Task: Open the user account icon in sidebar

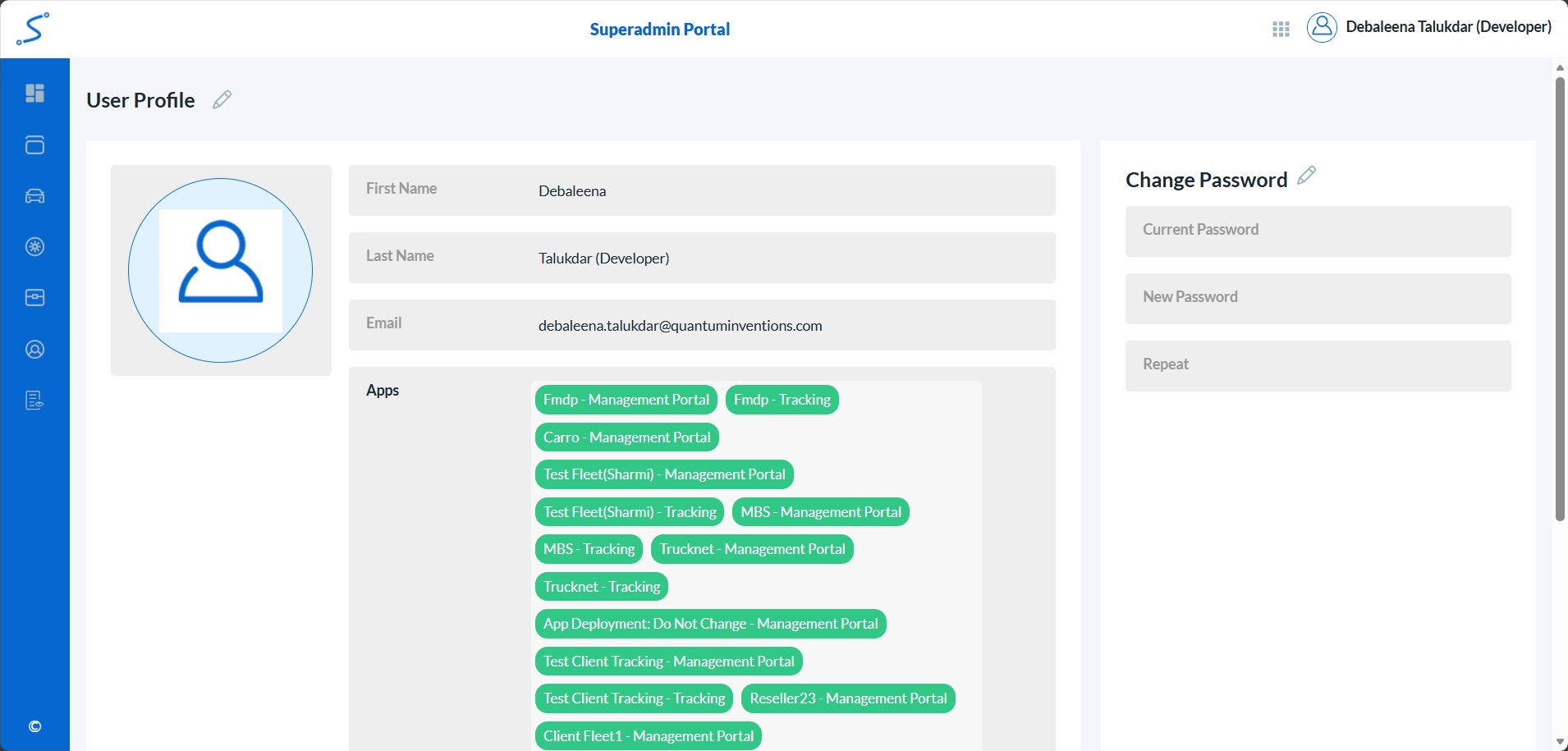Action: tap(34, 350)
